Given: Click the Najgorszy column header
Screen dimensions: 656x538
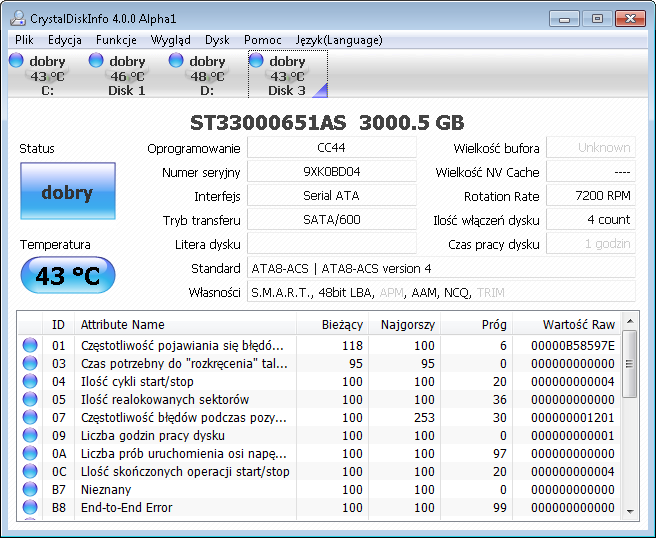Looking at the screenshot, I should click(404, 324).
